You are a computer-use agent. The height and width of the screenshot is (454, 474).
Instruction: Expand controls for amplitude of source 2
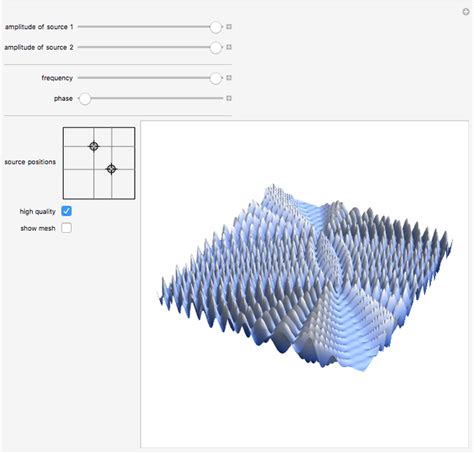[x=229, y=47]
